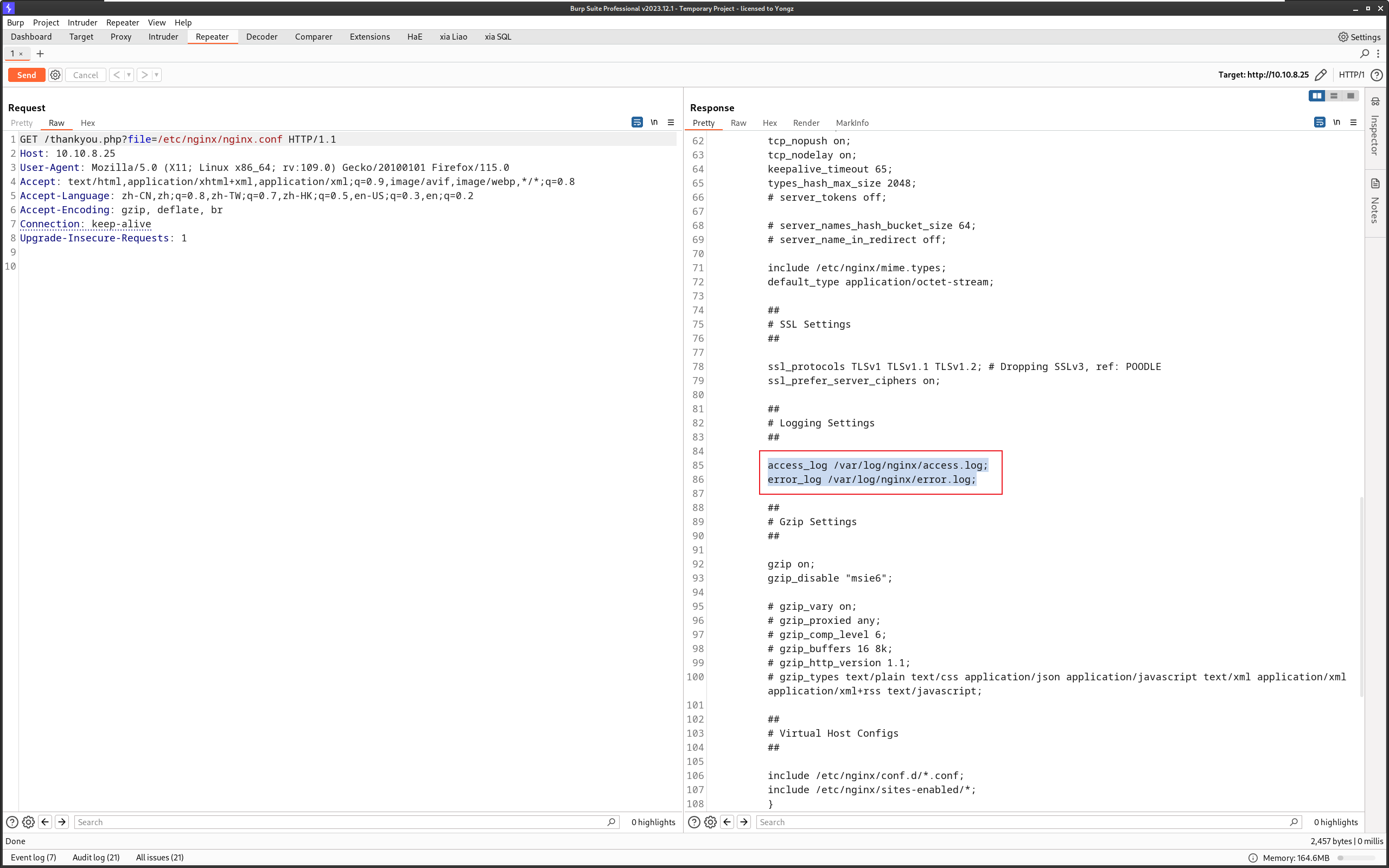Click the request search magnifier icon
Image resolution: width=1389 pixels, height=868 pixels.
pyautogui.click(x=611, y=822)
